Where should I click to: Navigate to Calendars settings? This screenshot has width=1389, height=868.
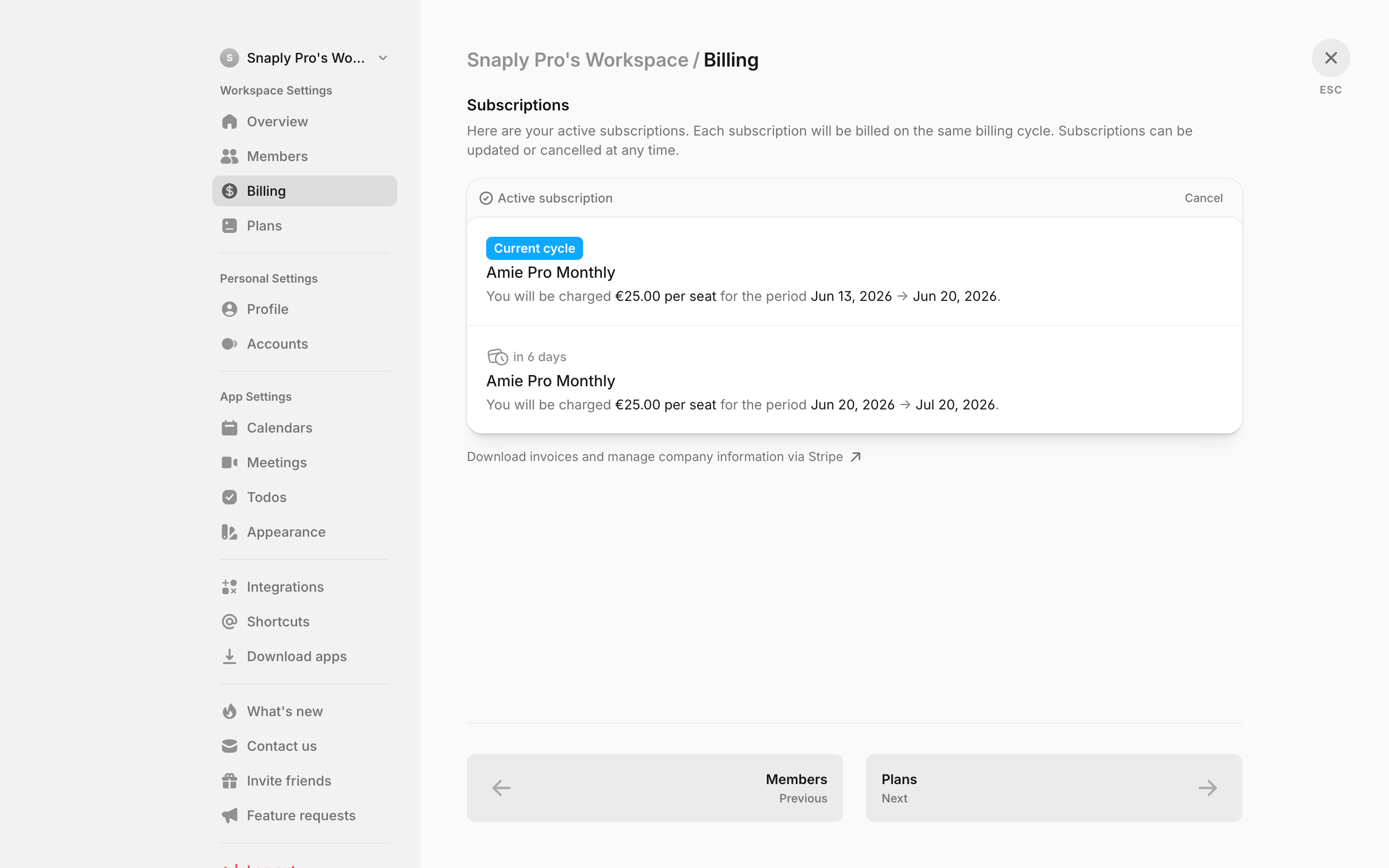pyautogui.click(x=304, y=428)
